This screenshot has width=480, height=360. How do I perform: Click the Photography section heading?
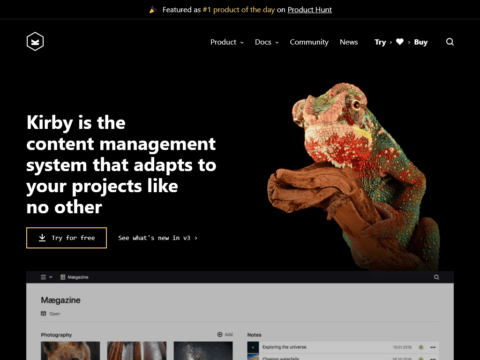56,335
